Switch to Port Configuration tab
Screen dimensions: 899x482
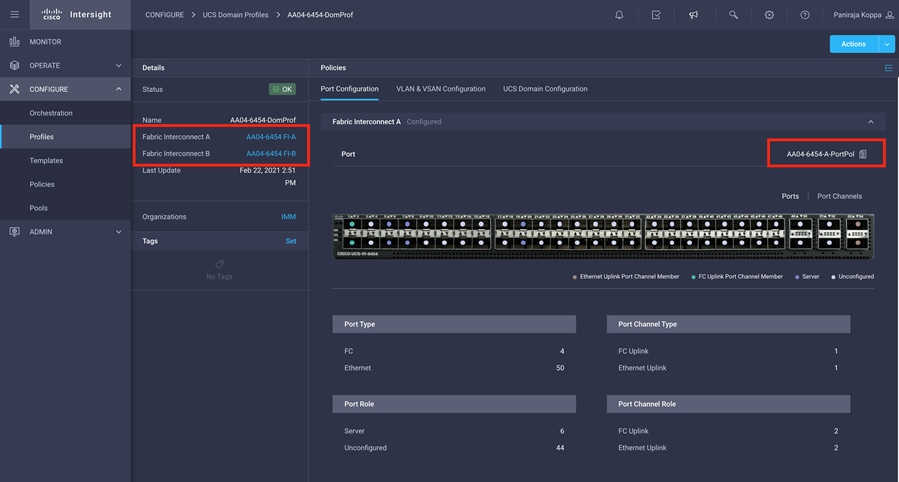pyautogui.click(x=349, y=89)
